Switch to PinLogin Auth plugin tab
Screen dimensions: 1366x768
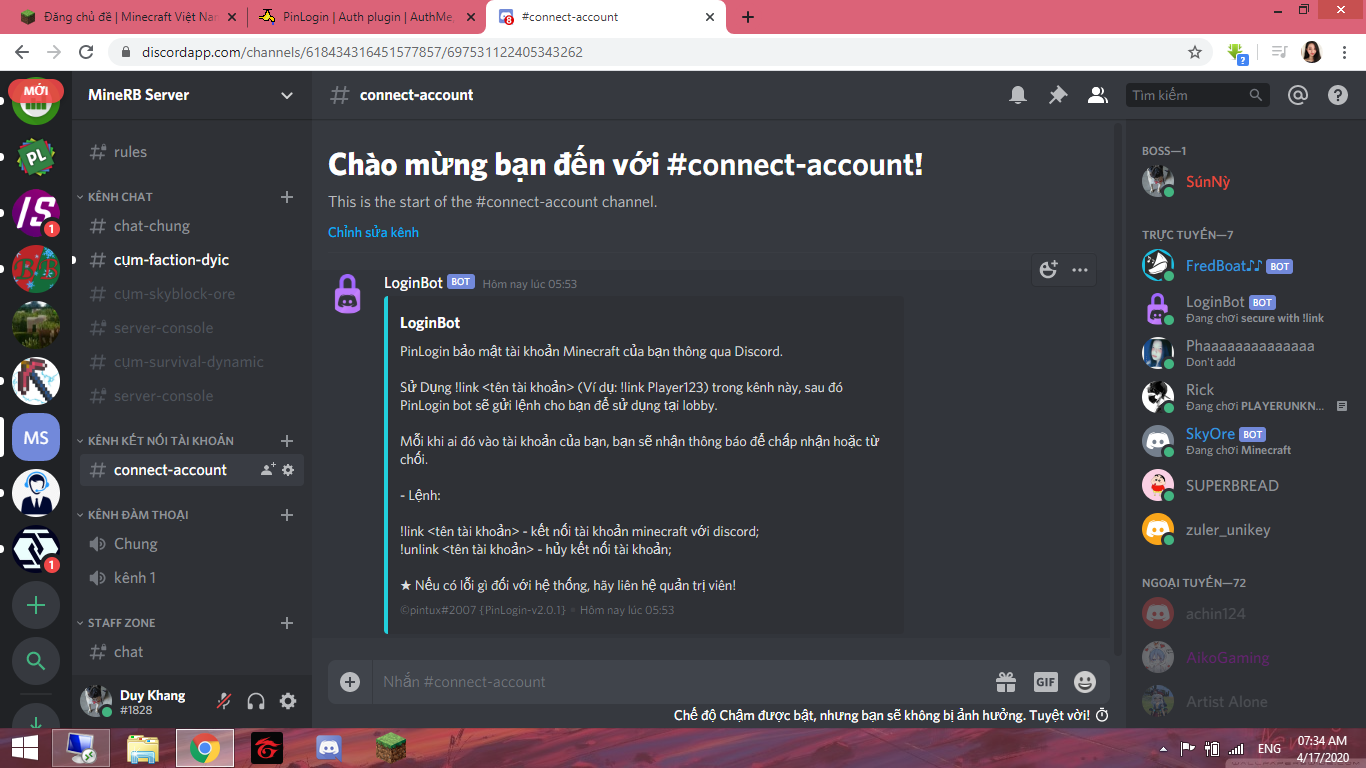point(366,17)
